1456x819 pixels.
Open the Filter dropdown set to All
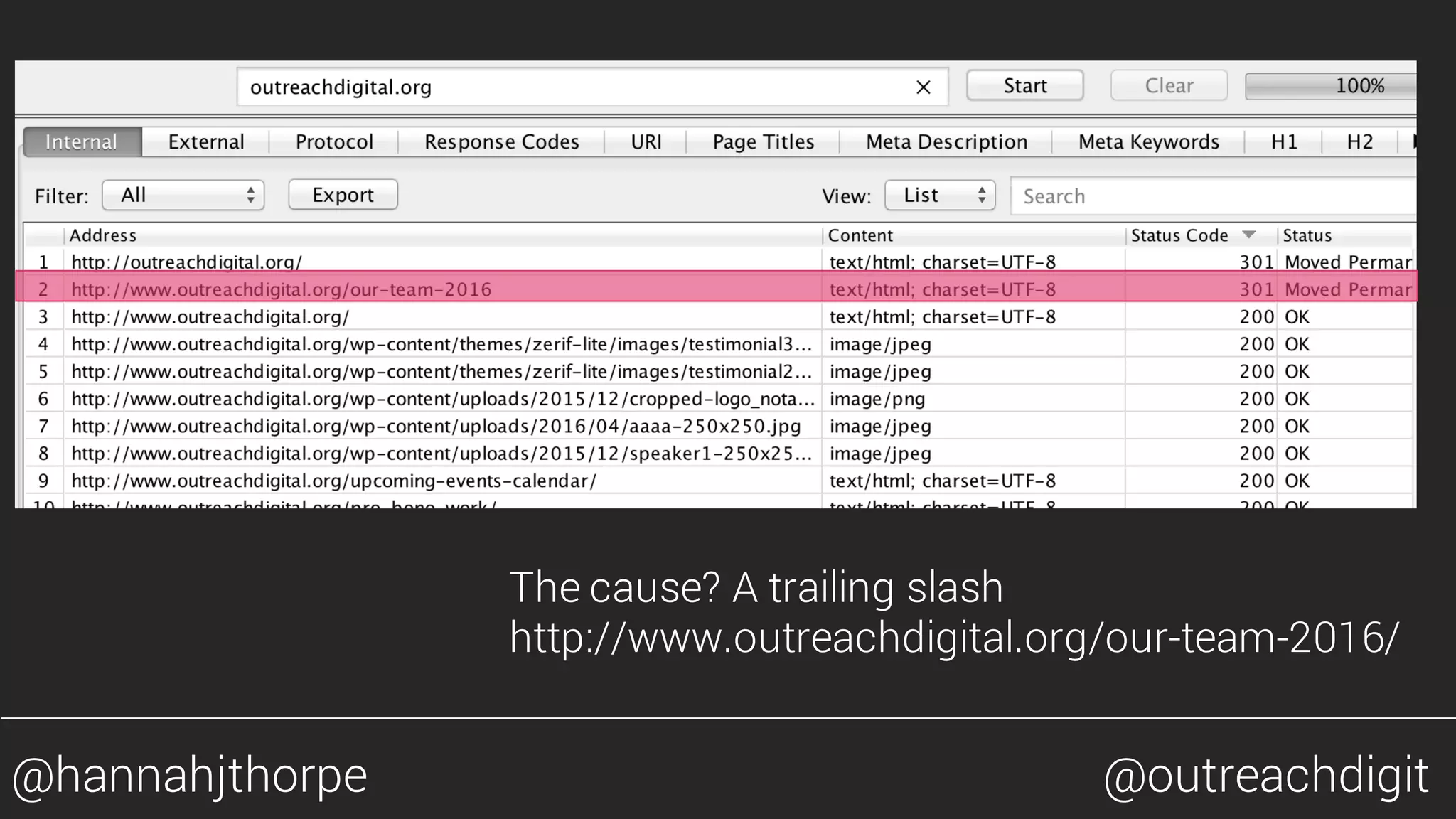coord(183,195)
